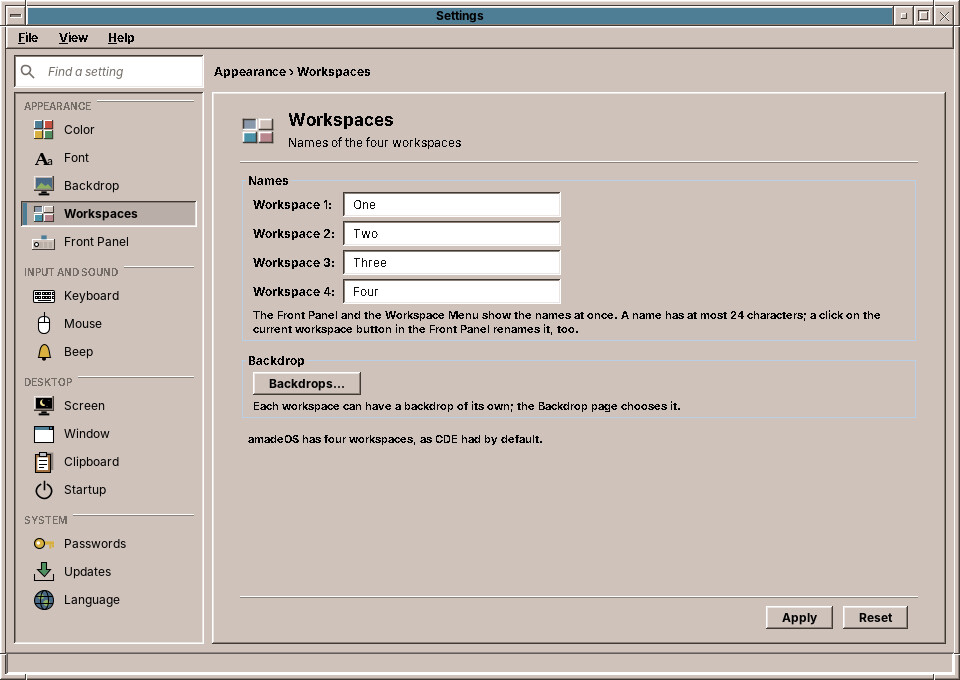The image size is (960, 680).
Task: Click the Workspaces sidebar icon
Action: click(43, 214)
